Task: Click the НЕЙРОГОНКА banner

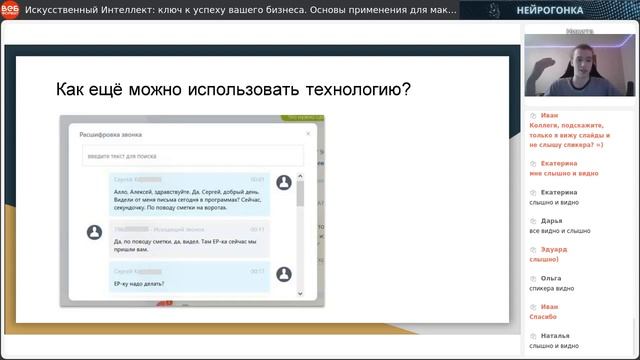Action: [549, 10]
